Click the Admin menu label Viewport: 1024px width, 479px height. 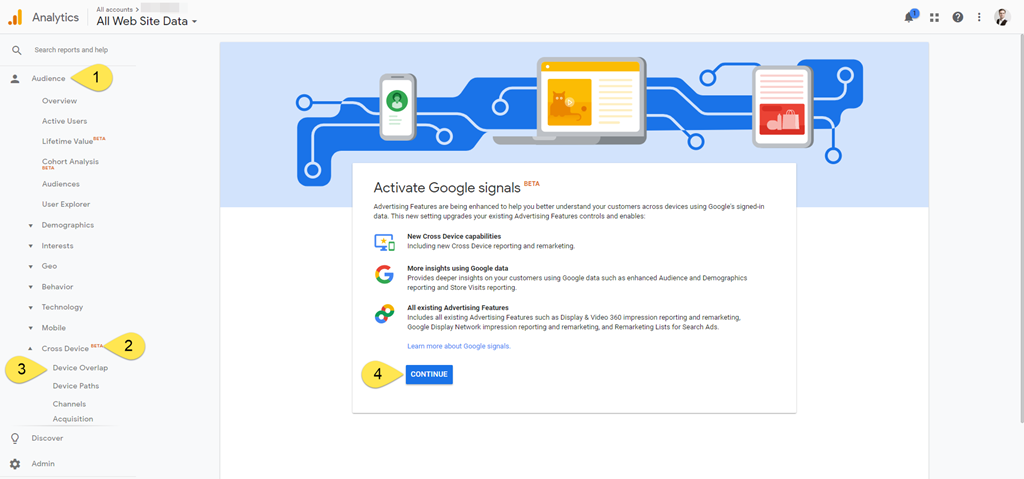[43, 464]
